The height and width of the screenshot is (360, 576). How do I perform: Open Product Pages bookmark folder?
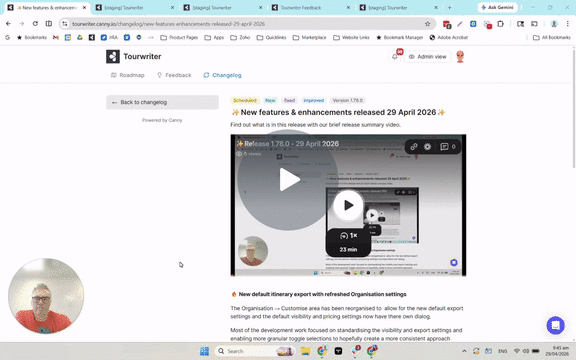(179, 37)
